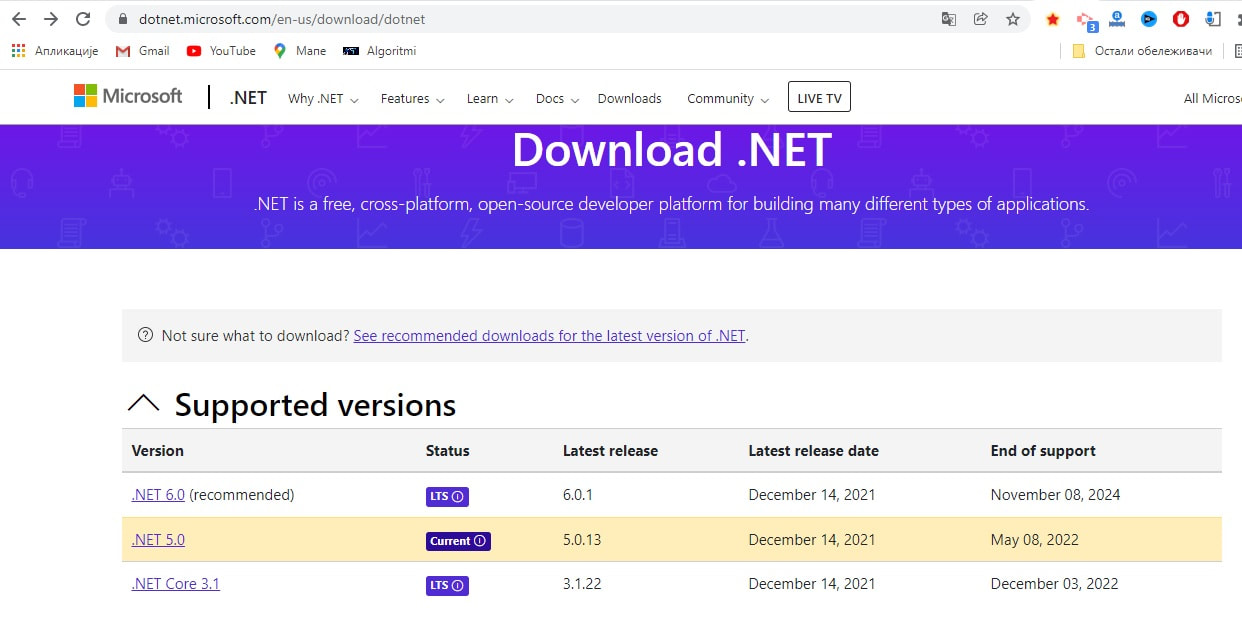Image resolution: width=1242 pixels, height=617 pixels.
Task: Open the round blue arrow extension icon
Action: click(x=1149, y=19)
